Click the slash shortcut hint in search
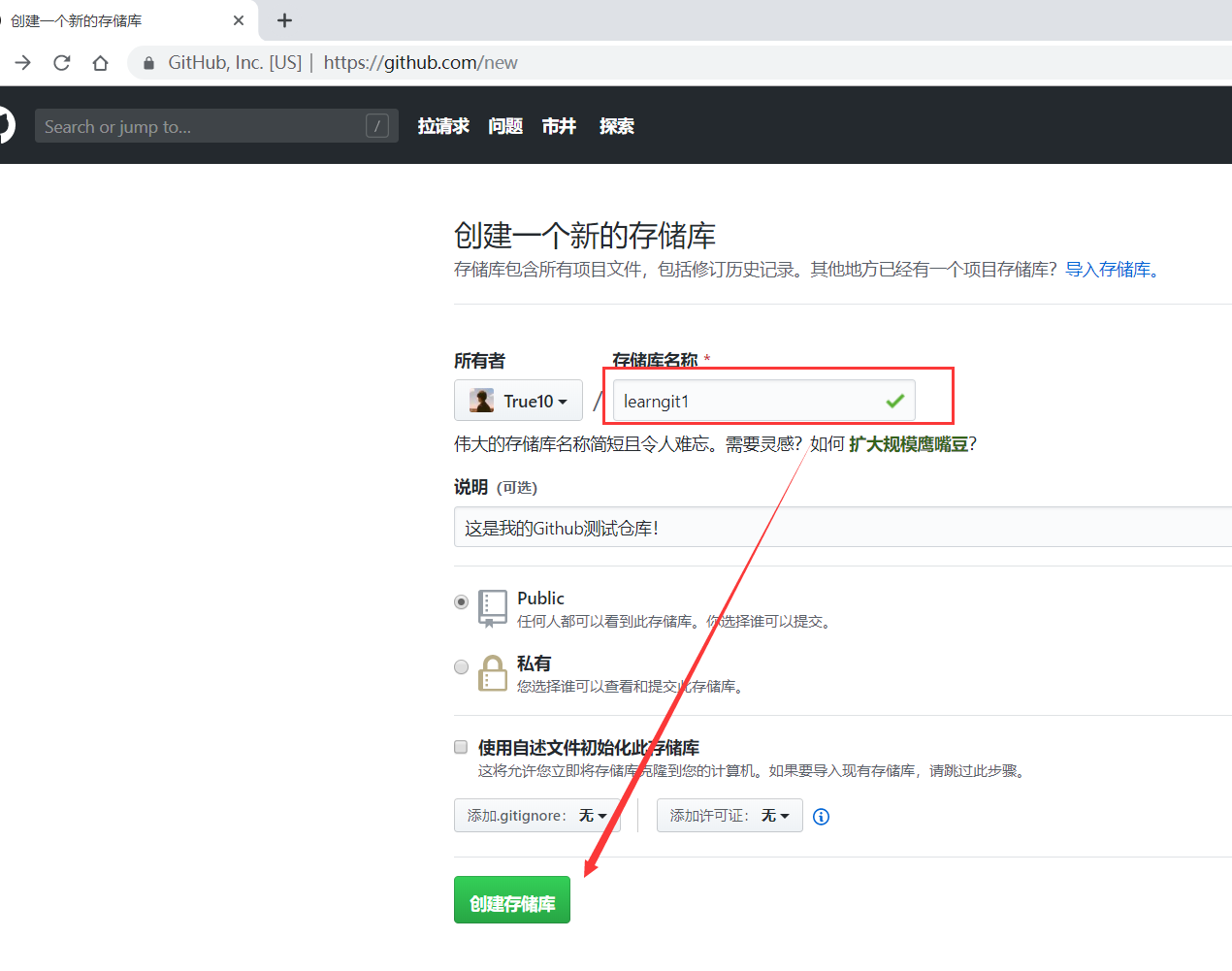The width and height of the screenshot is (1232, 971). (x=377, y=126)
